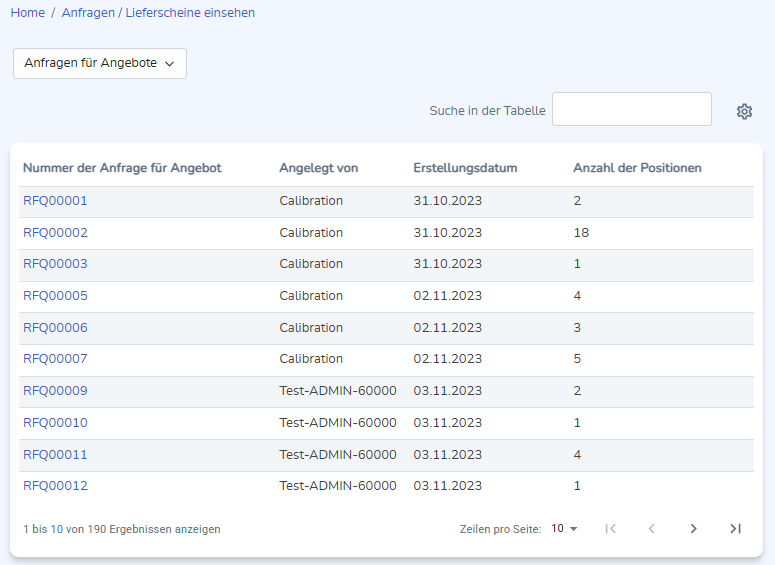Open request RFQ00001

coord(55,201)
